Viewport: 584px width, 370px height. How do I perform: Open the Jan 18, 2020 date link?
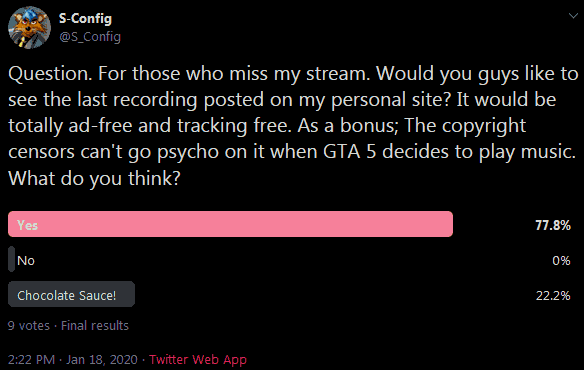coord(102,360)
